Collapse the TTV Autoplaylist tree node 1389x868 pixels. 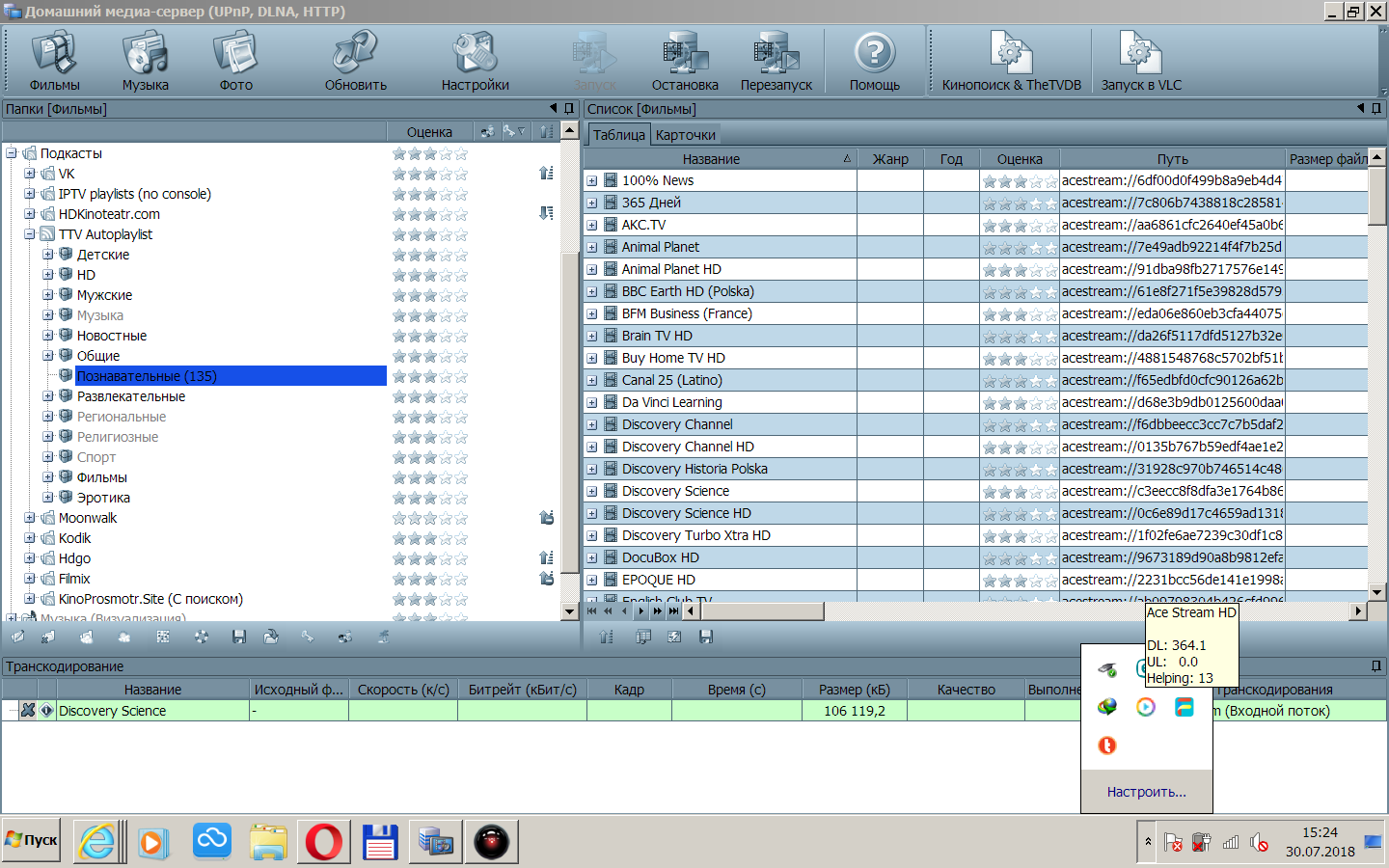(x=30, y=234)
